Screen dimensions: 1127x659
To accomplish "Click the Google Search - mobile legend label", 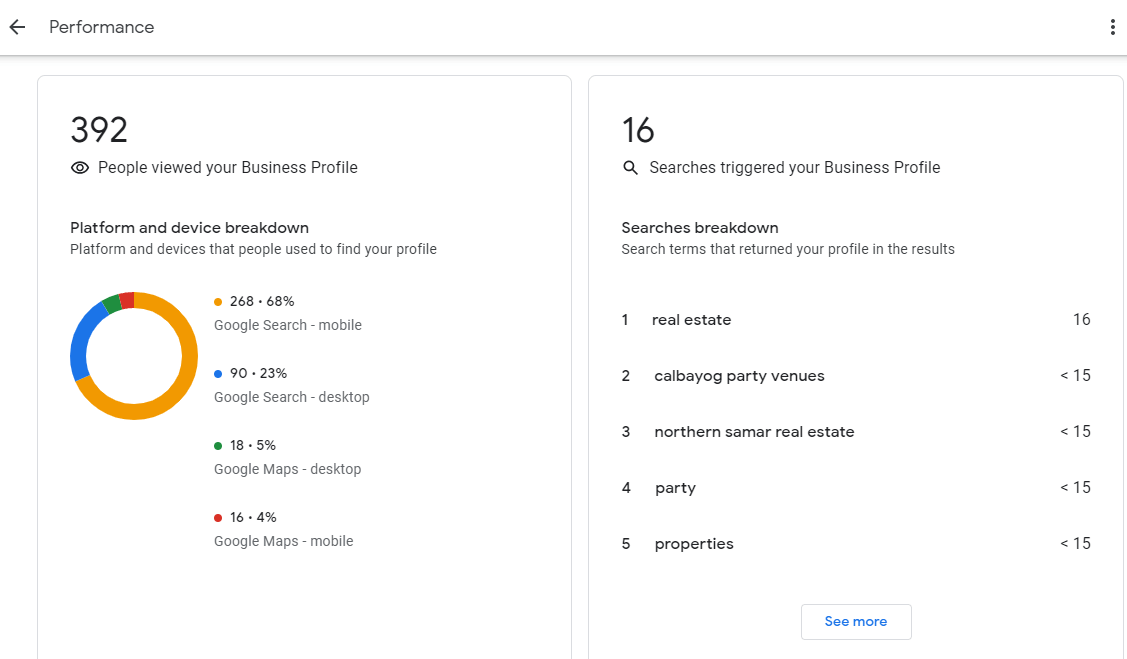I will tap(288, 325).
